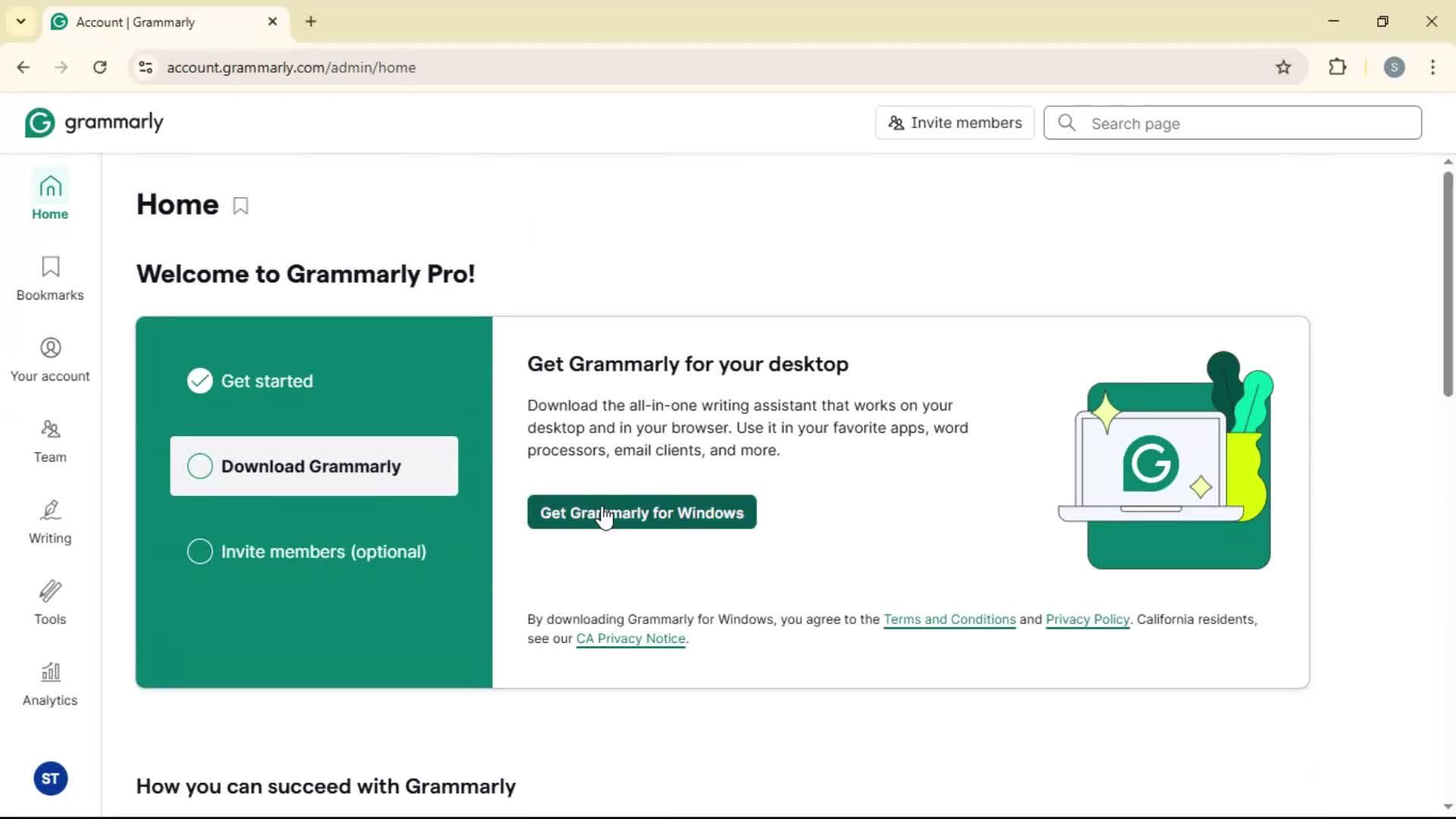Image resolution: width=1456 pixels, height=819 pixels.
Task: Bookmark the Home page via bookmark icon
Action: (240, 206)
